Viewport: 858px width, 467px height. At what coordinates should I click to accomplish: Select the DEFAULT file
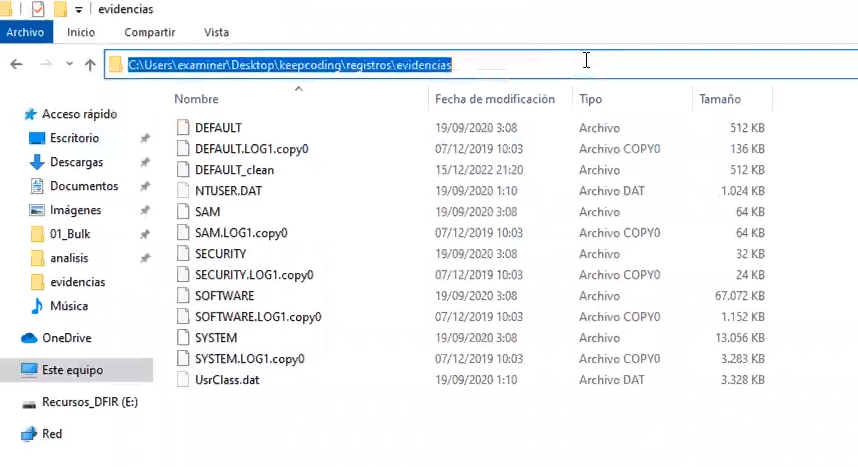218,128
